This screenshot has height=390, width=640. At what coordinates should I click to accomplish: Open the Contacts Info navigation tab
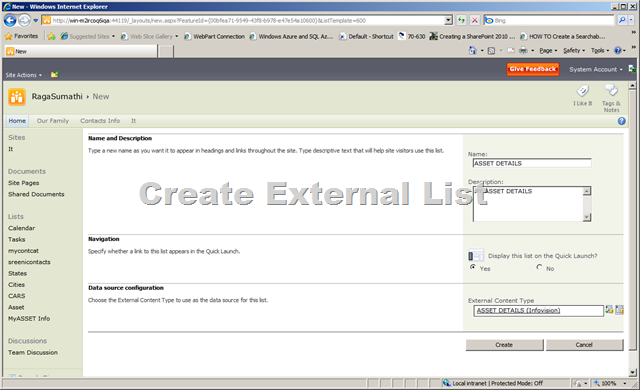(100, 121)
